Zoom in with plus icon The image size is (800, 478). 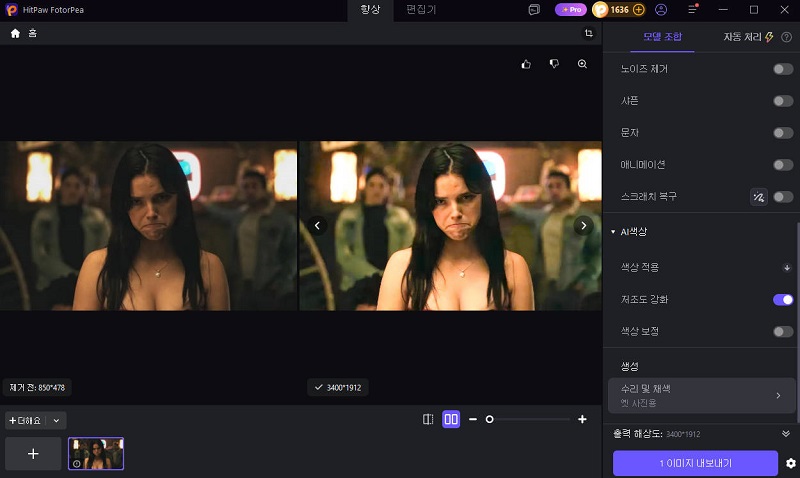click(x=582, y=419)
